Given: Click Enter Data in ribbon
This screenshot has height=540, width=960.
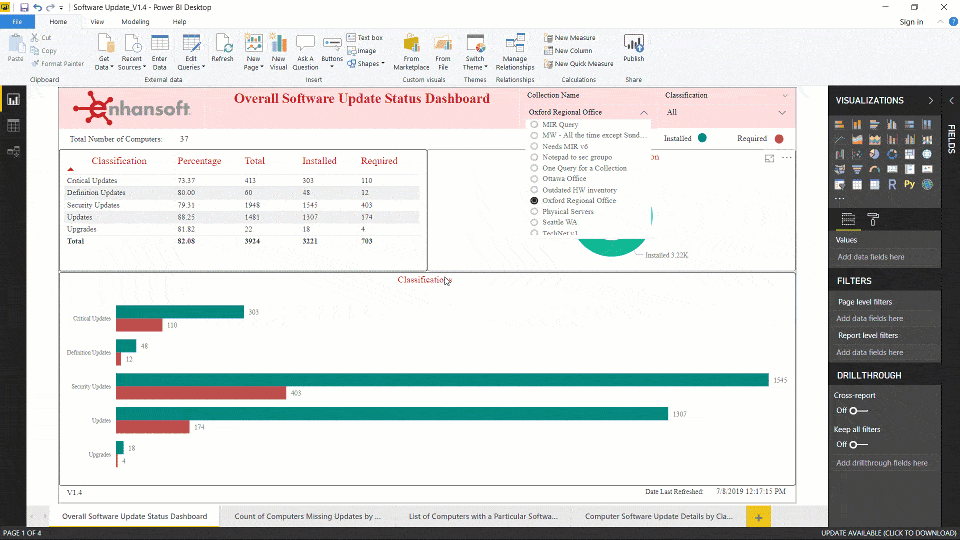Looking at the screenshot, I should (x=159, y=52).
